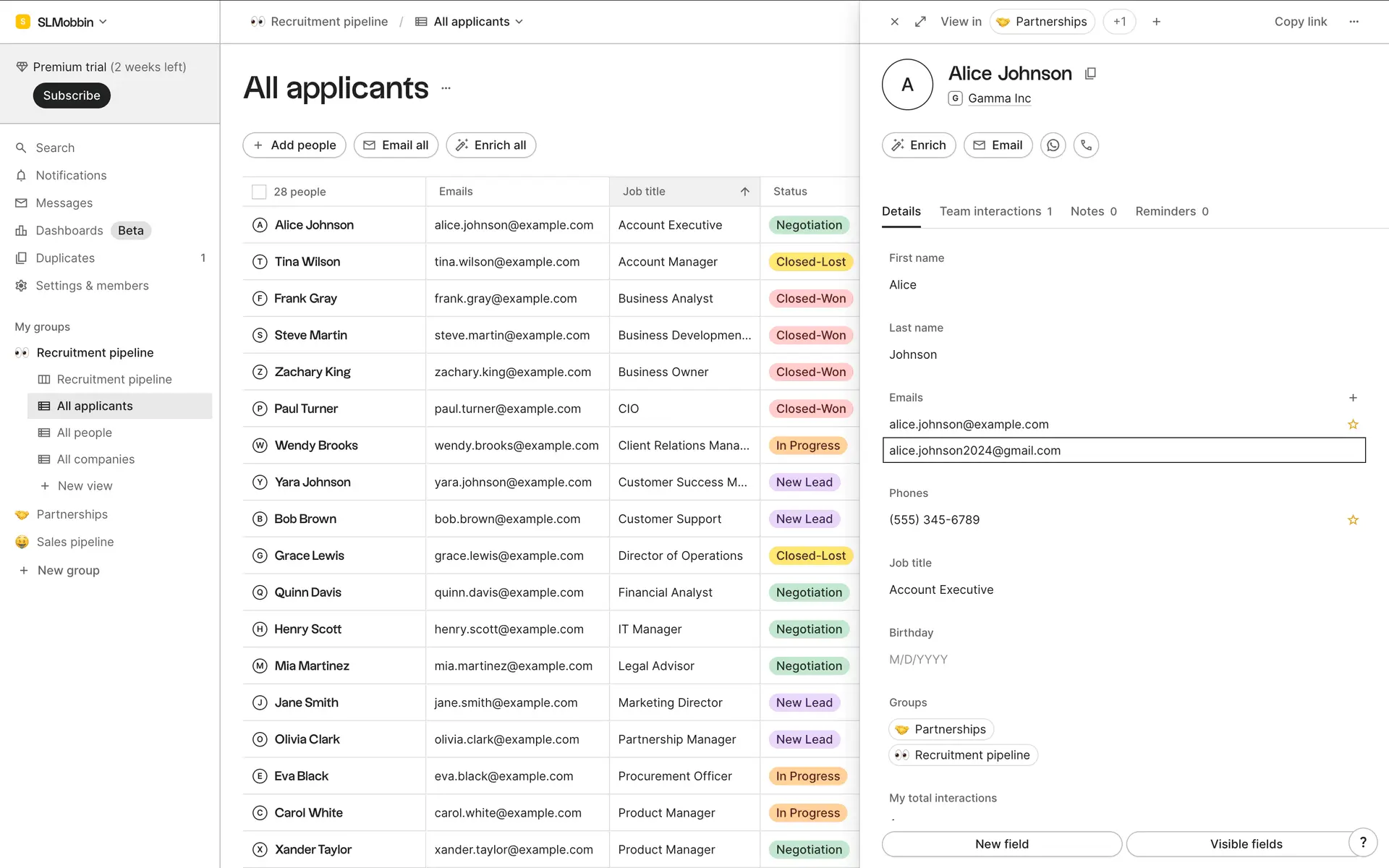The height and width of the screenshot is (868, 1389).
Task: Click Alice Johnson's Negotiation status tag
Action: tap(808, 225)
